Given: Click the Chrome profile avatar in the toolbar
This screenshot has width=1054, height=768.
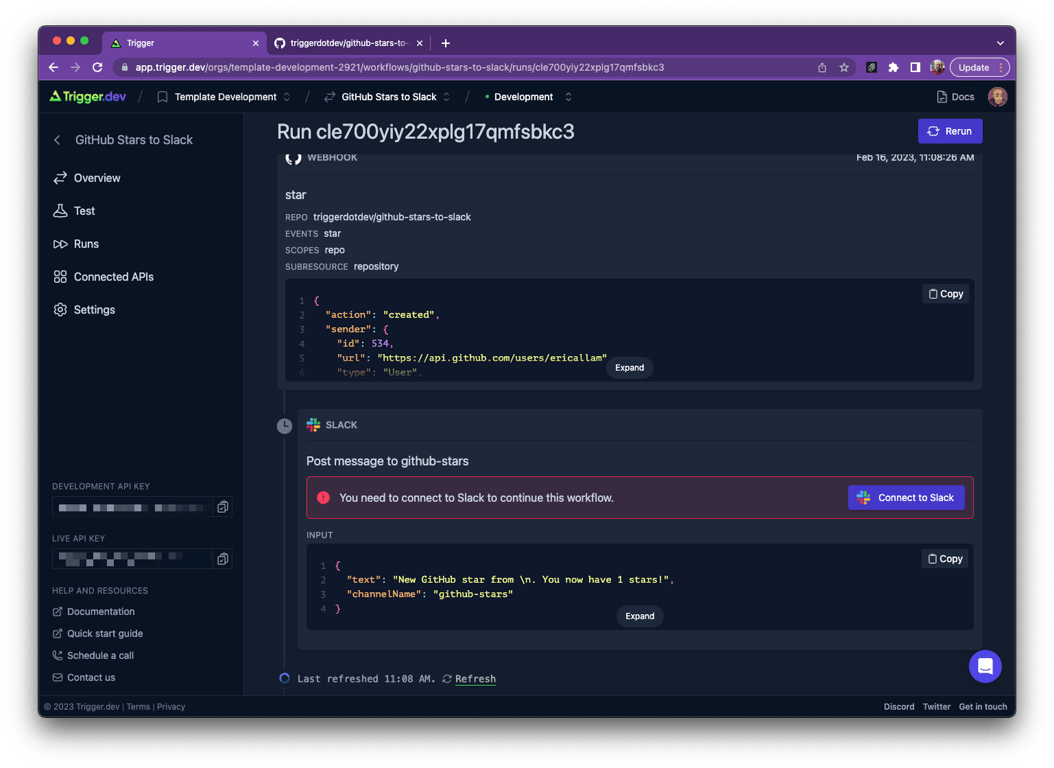Looking at the screenshot, I should click(937, 67).
